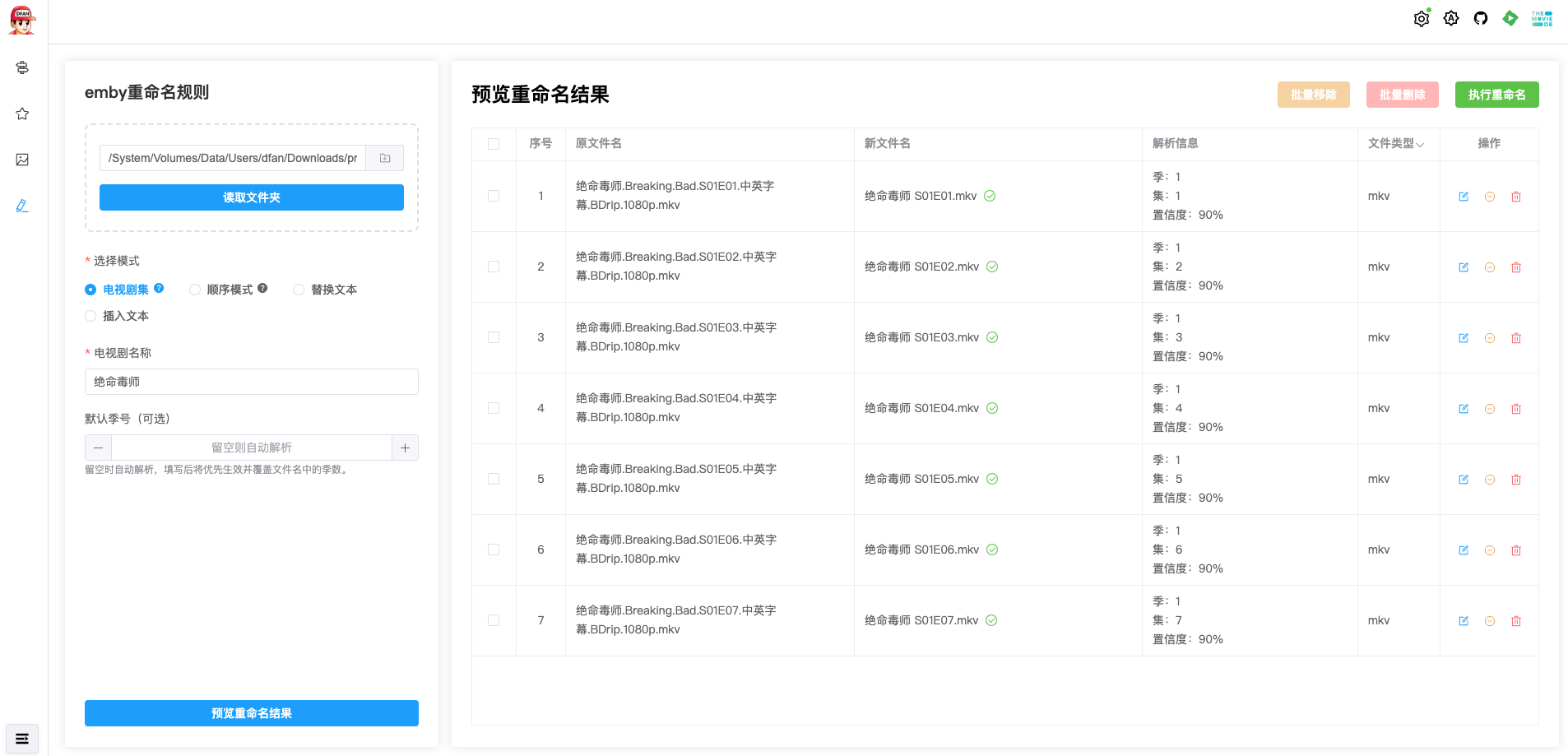This screenshot has height=756, width=1568.
Task: Click the 读取文件夹 button
Action: (252, 197)
